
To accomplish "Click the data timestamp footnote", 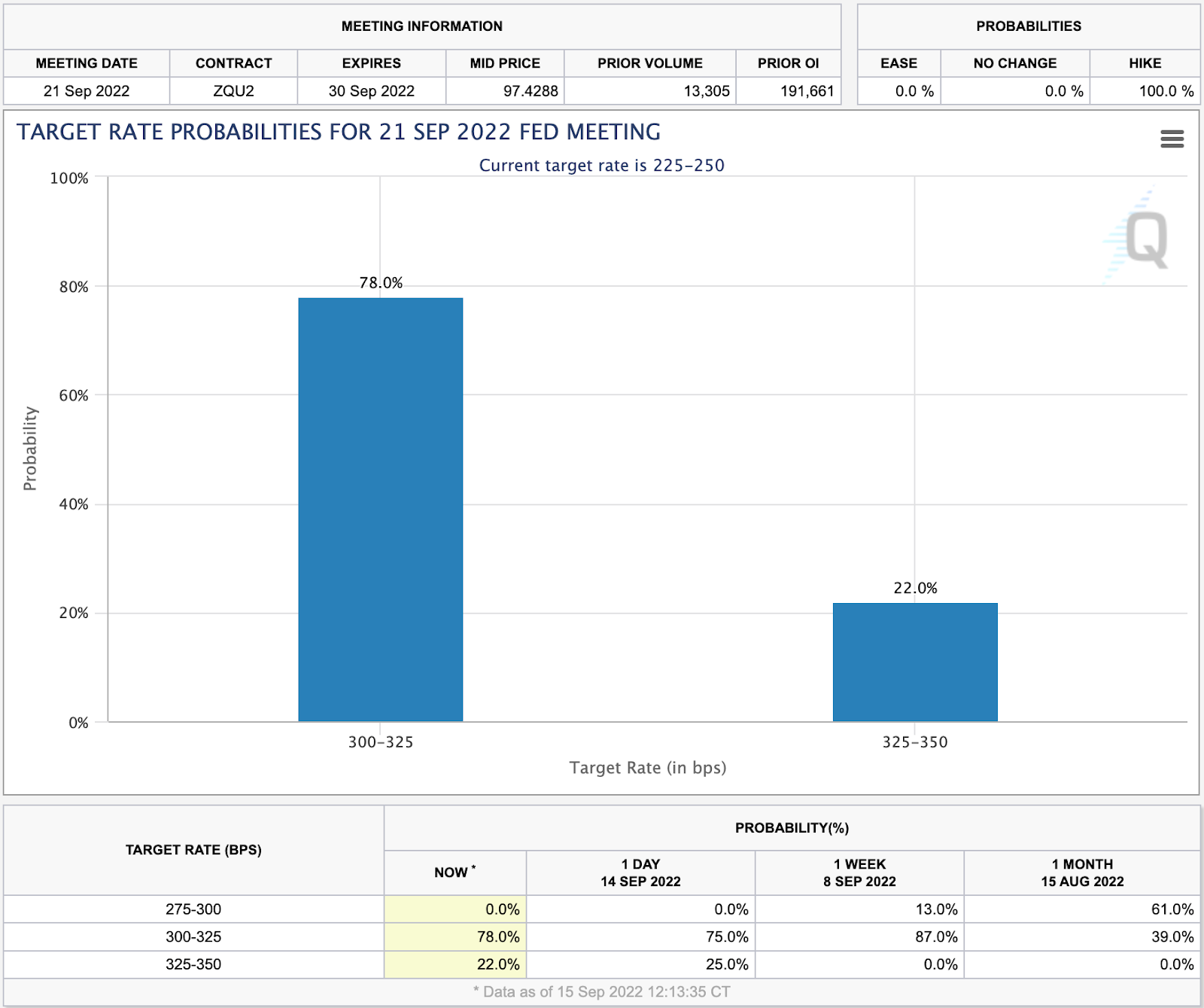I will click(602, 991).
